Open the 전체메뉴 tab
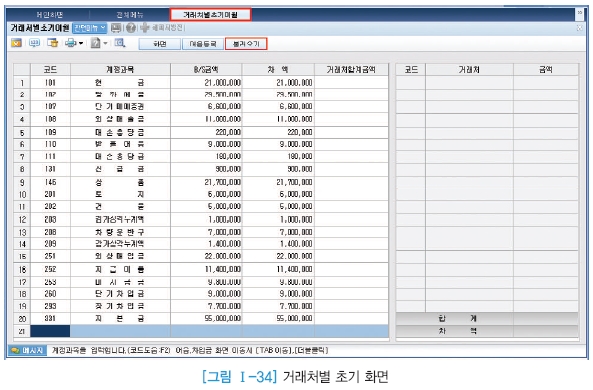The height and width of the screenshot is (390, 593). [130, 15]
